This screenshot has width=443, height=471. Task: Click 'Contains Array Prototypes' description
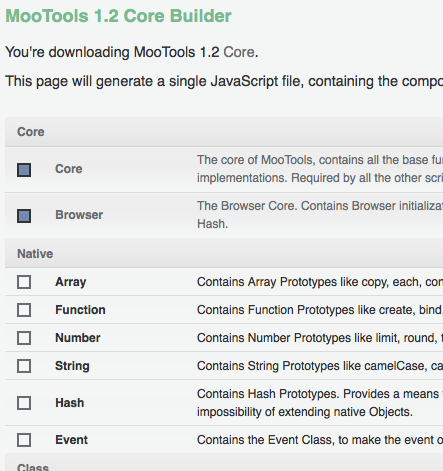coord(320,282)
